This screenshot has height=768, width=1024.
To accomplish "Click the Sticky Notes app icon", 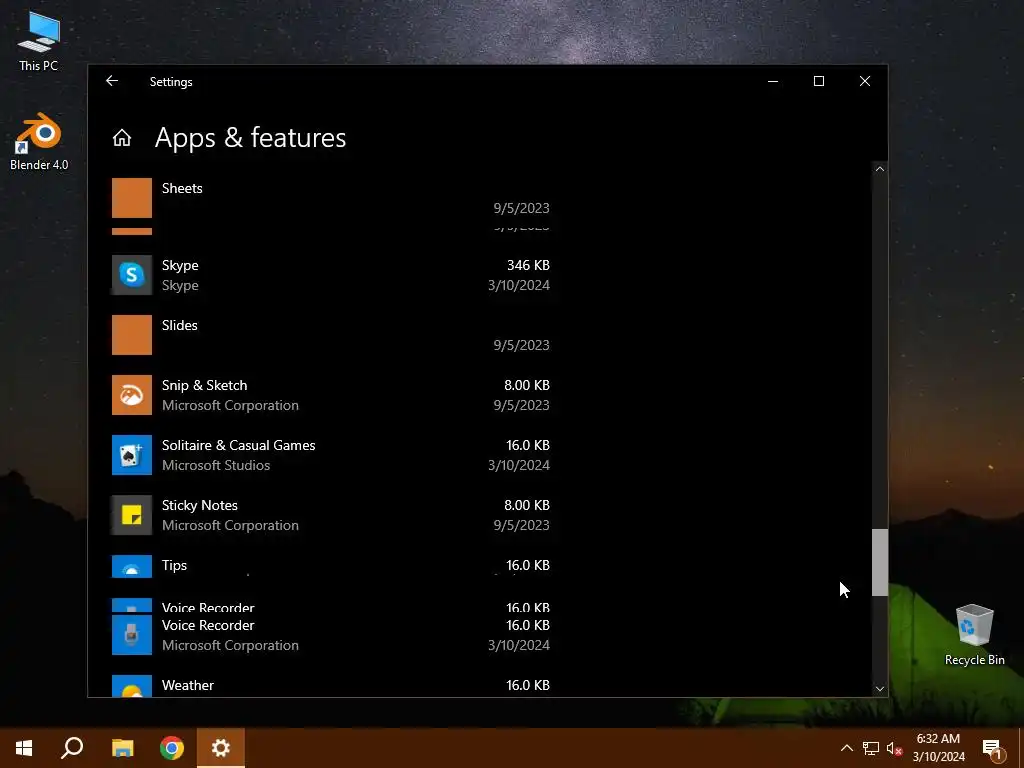I will pos(132,515).
